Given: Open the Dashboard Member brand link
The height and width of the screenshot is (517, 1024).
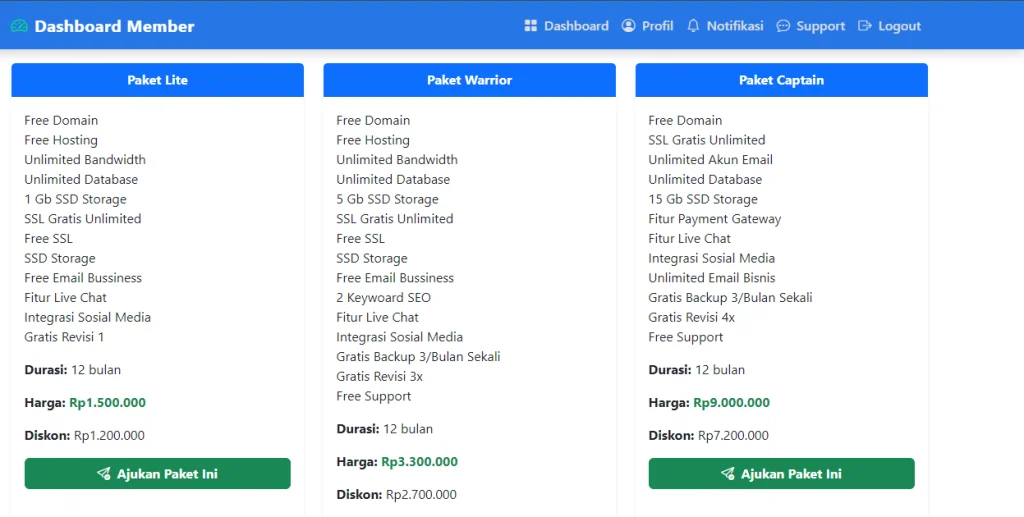Looking at the screenshot, I should pyautogui.click(x=114, y=26).
